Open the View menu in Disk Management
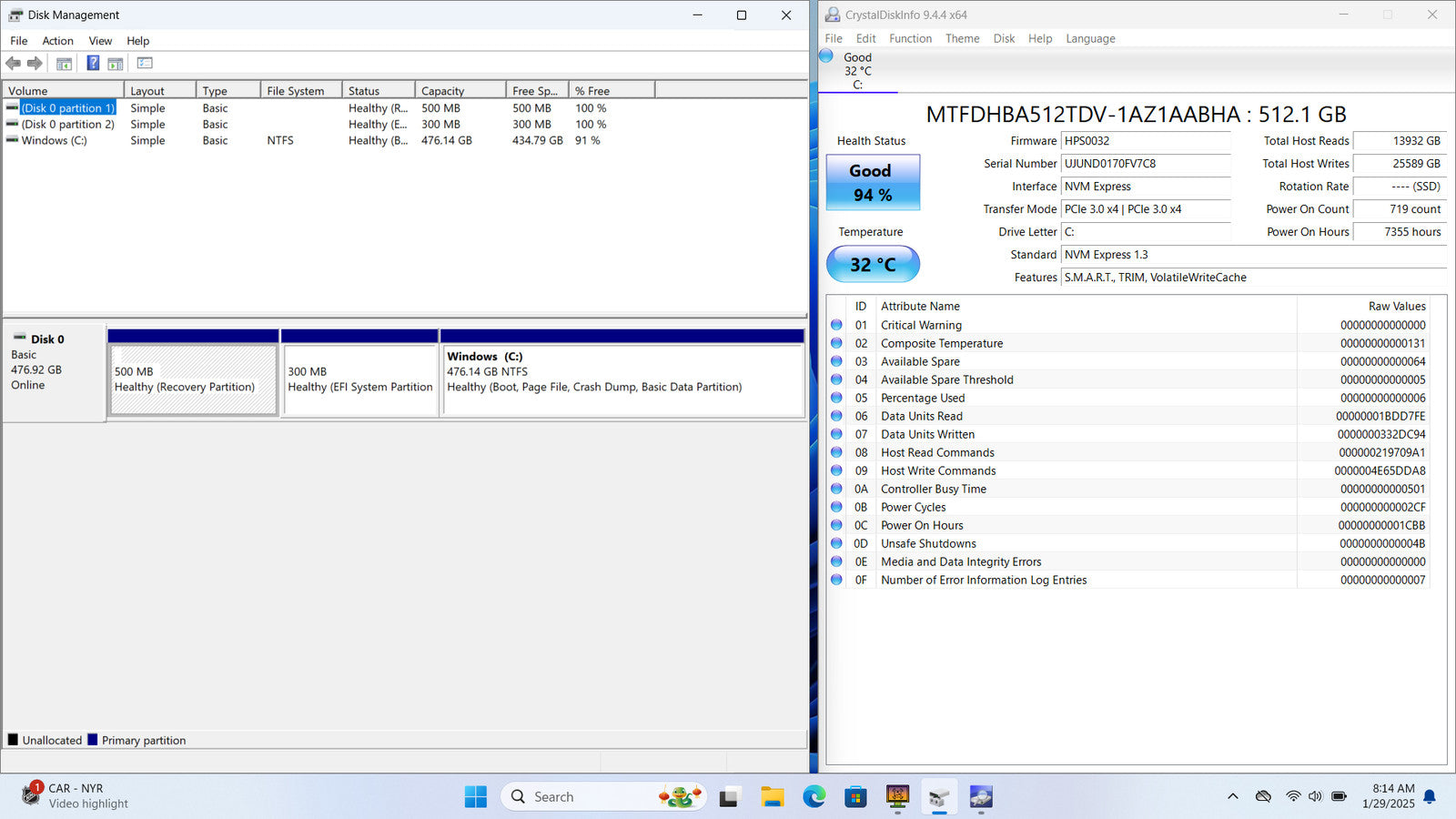 click(x=100, y=41)
